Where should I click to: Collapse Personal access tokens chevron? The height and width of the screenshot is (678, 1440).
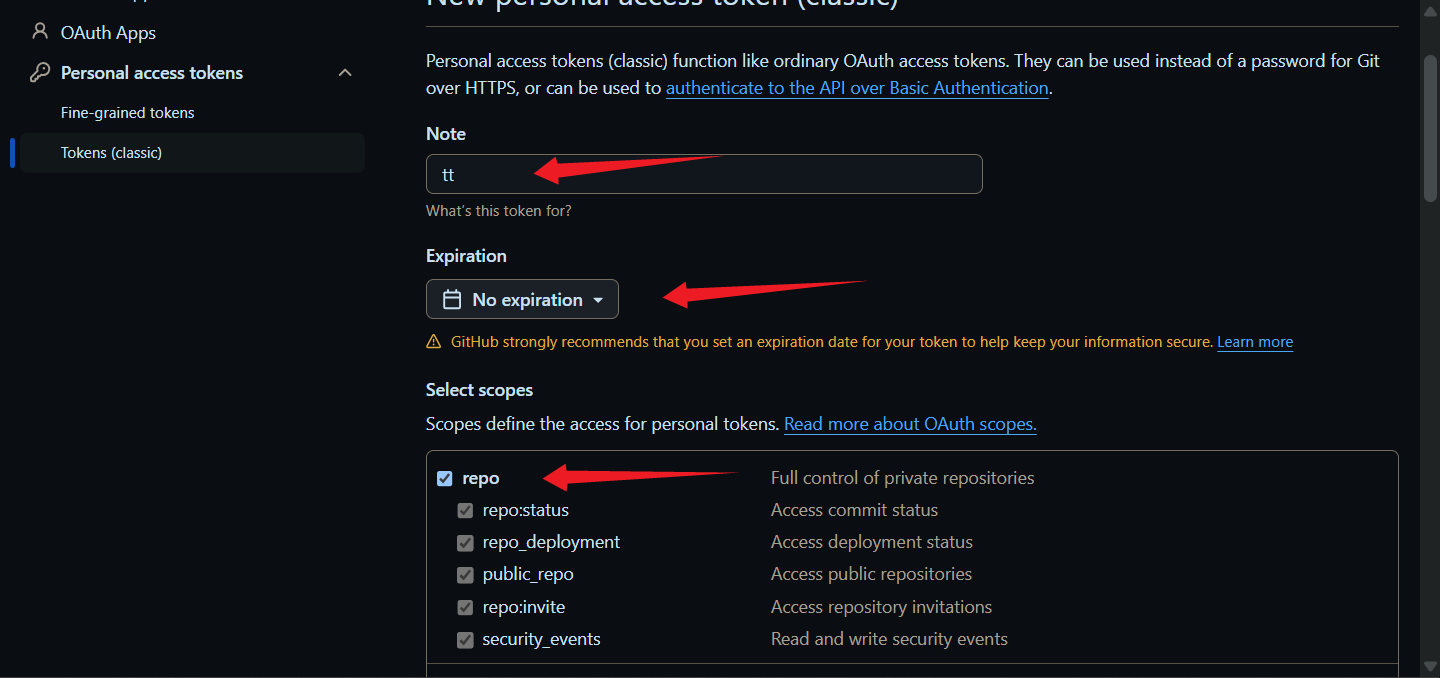tap(345, 73)
